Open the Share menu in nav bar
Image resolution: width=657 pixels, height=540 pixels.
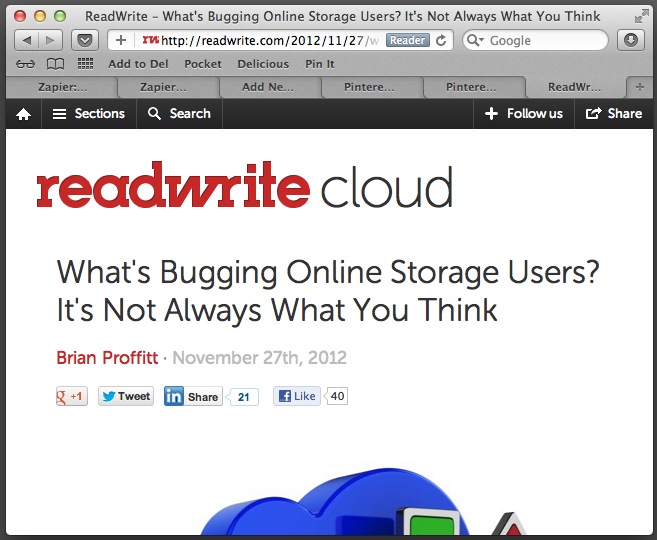613,114
